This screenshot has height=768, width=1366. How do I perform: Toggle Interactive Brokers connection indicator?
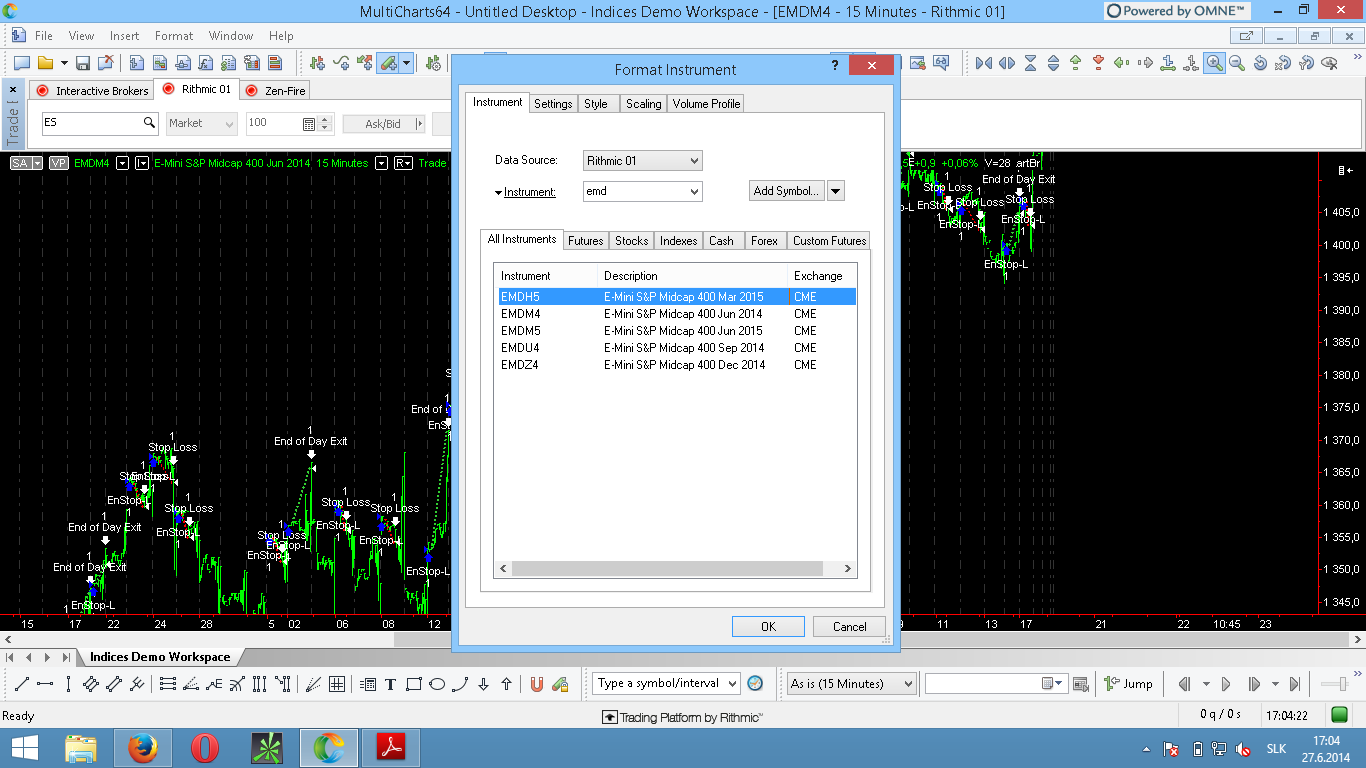click(42, 91)
